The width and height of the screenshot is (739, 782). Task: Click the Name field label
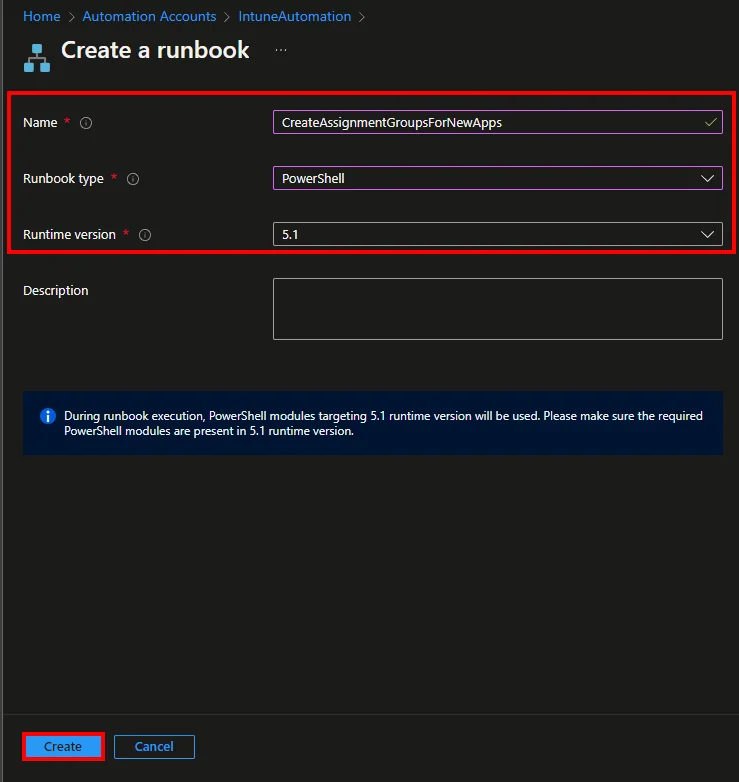click(x=40, y=123)
